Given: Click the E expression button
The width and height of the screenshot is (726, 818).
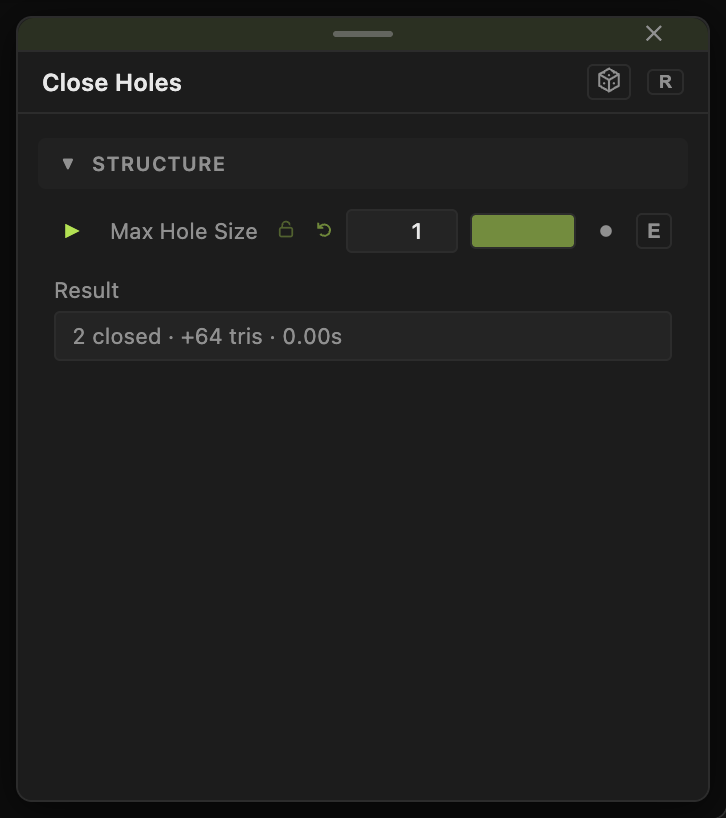Looking at the screenshot, I should click(654, 231).
